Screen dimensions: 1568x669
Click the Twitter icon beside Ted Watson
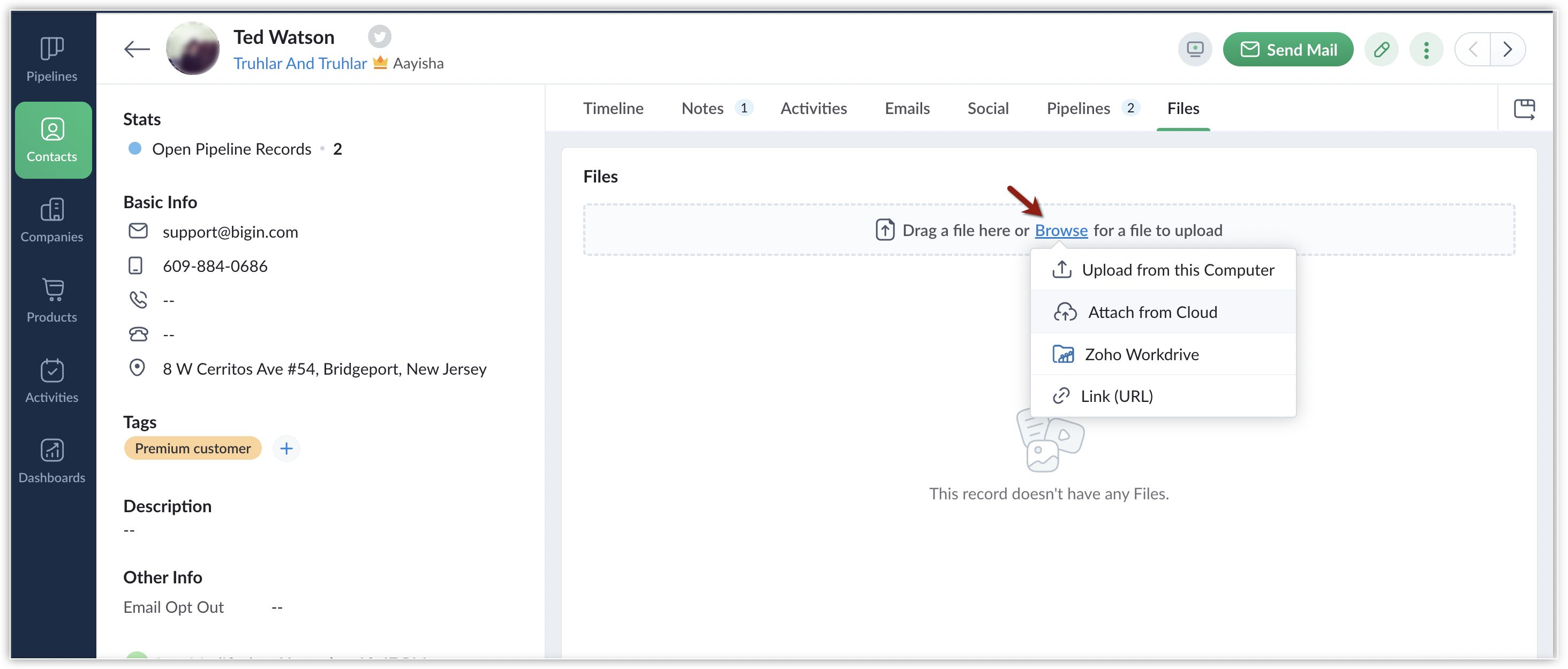click(379, 36)
